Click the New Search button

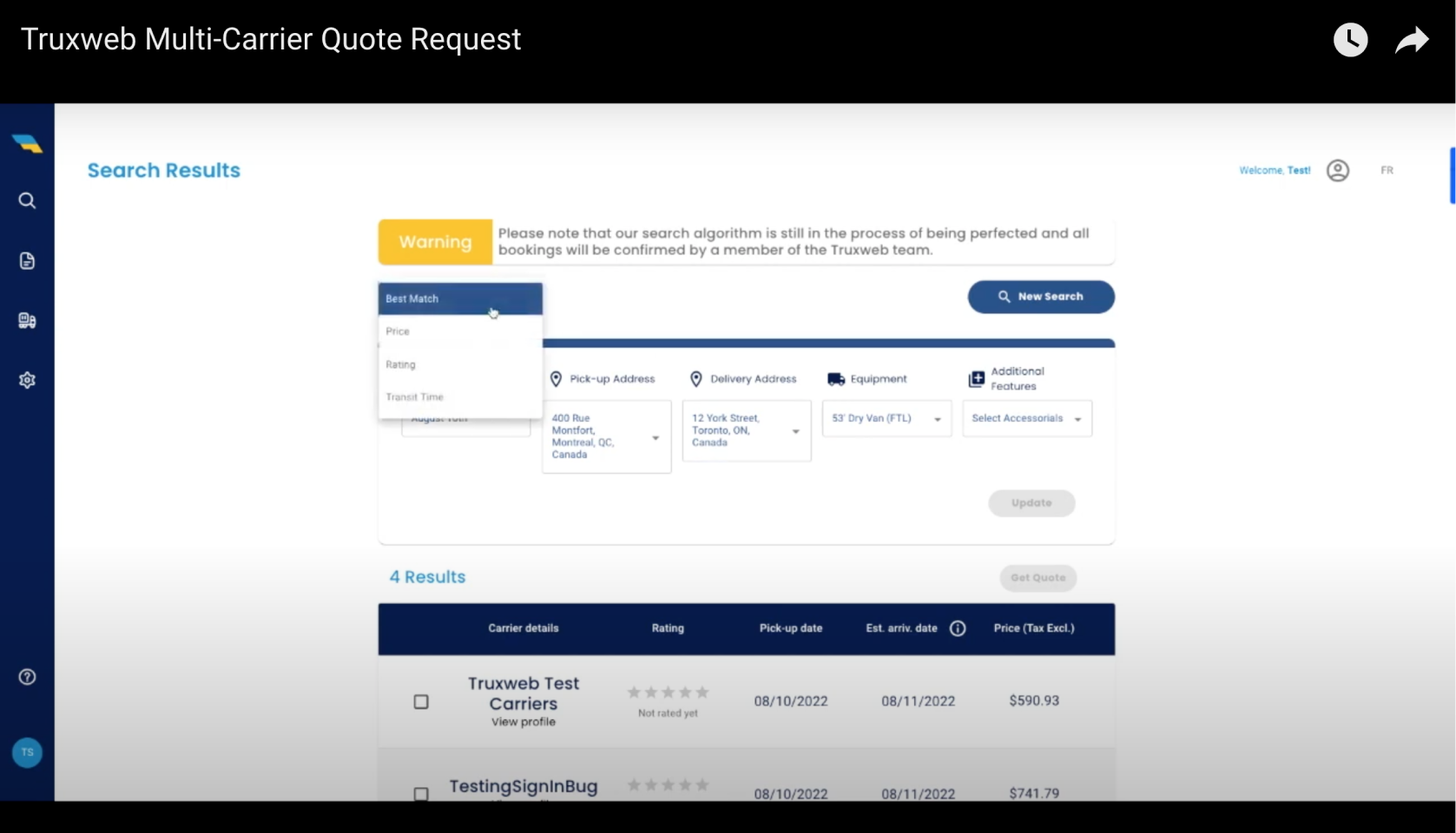click(1041, 297)
